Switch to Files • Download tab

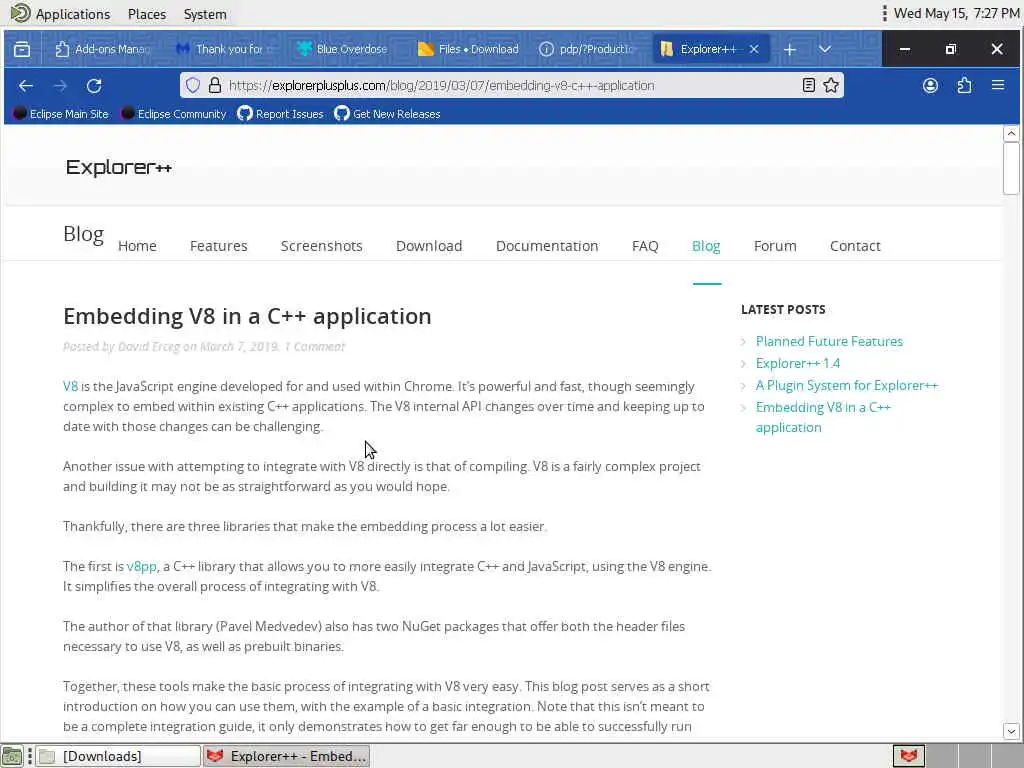click(x=468, y=49)
